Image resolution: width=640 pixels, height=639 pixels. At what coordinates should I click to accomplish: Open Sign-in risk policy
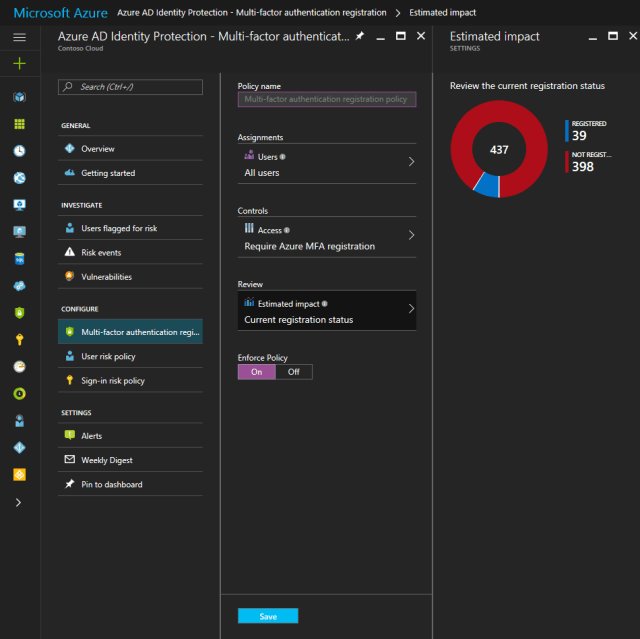pyautogui.click(x=130, y=380)
